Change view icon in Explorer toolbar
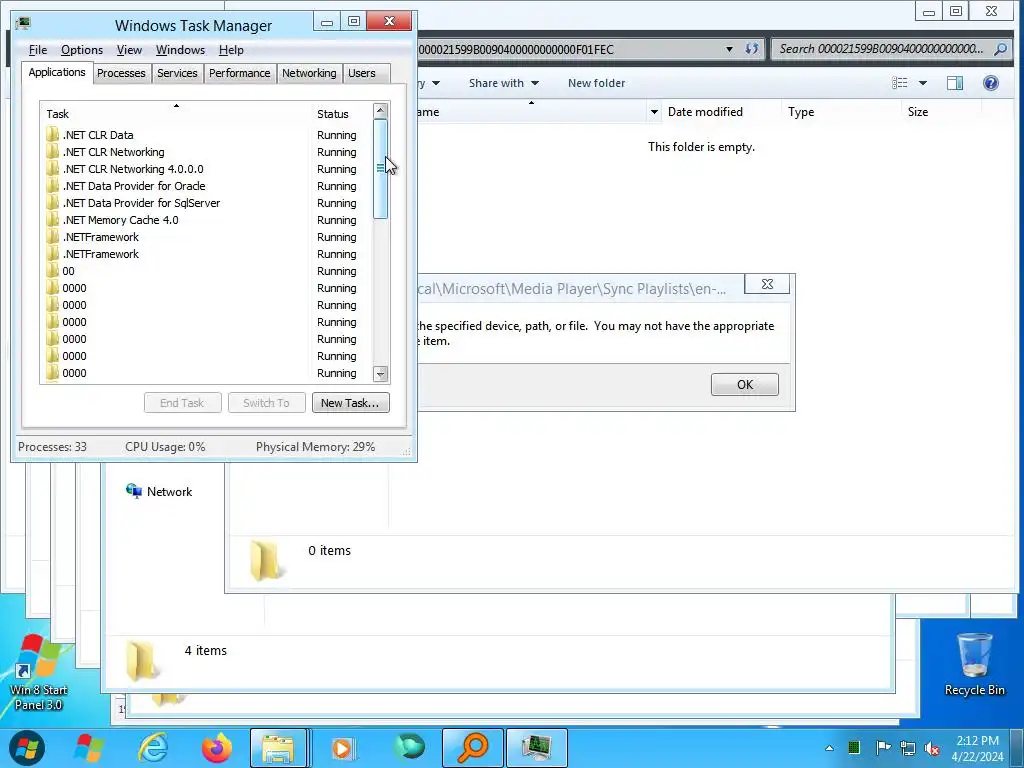Viewport: 1024px width, 768px height. [900, 83]
